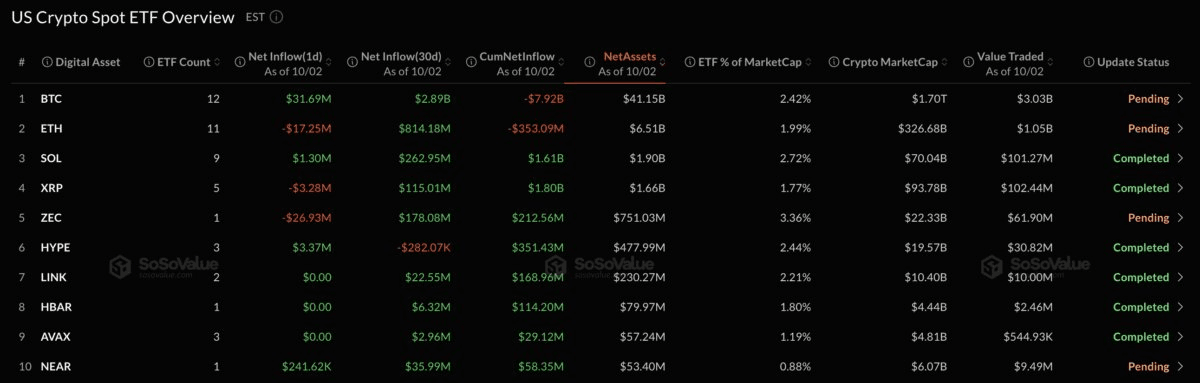Click BTC's Pending update status
Image resolution: width=1200 pixels, height=383 pixels.
1148,99
